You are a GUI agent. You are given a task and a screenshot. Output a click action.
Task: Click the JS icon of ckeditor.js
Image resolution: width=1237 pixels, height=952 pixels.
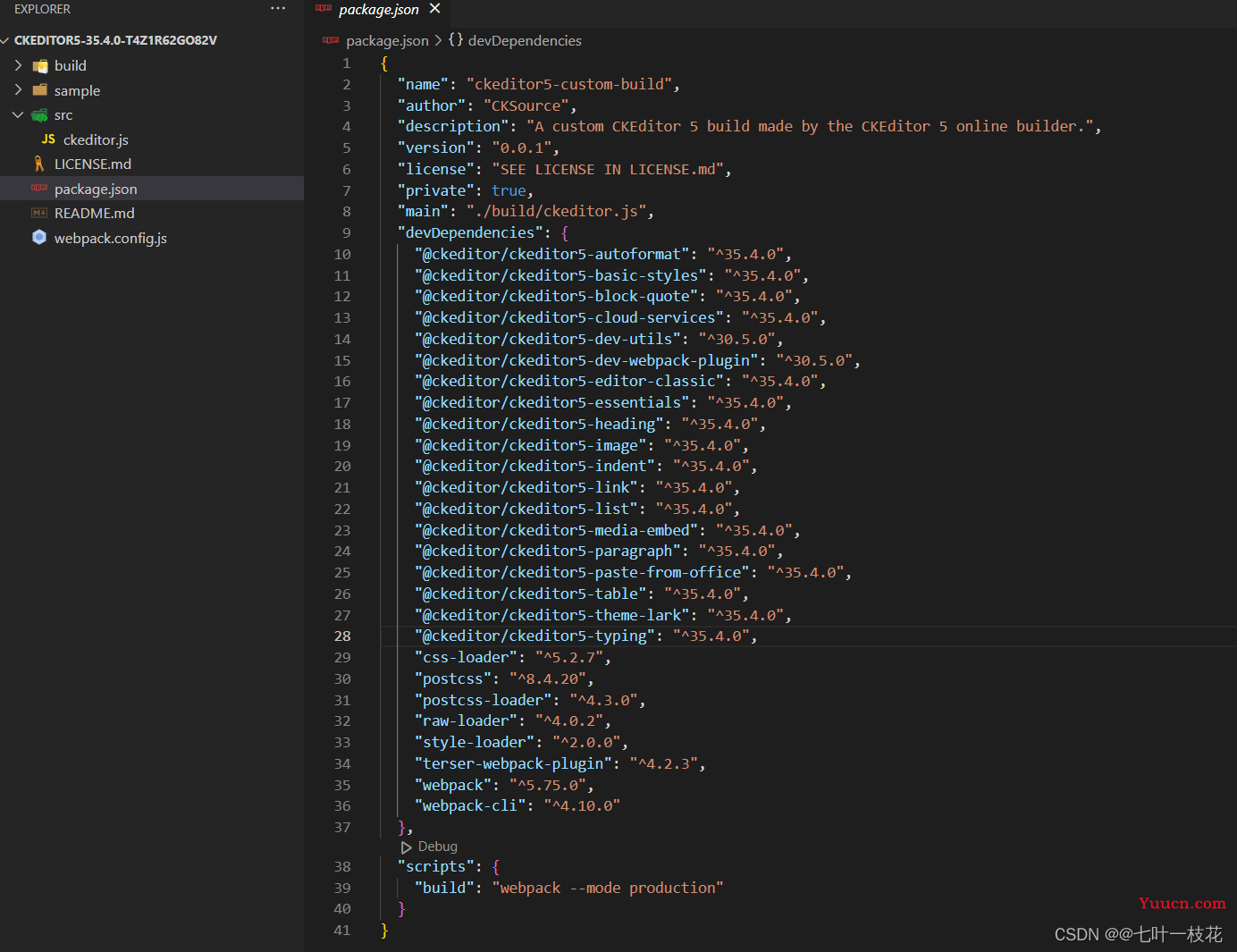(x=48, y=139)
